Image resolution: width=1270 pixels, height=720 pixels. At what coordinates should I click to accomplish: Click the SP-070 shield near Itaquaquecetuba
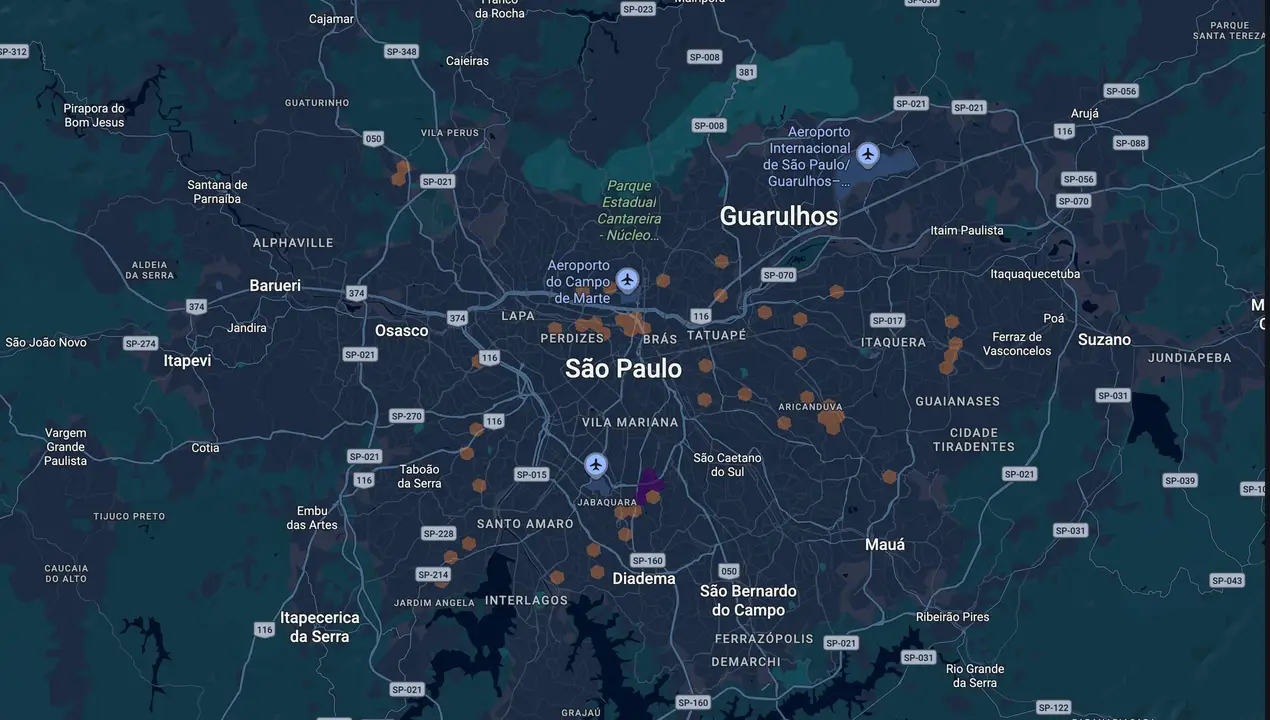point(1073,201)
